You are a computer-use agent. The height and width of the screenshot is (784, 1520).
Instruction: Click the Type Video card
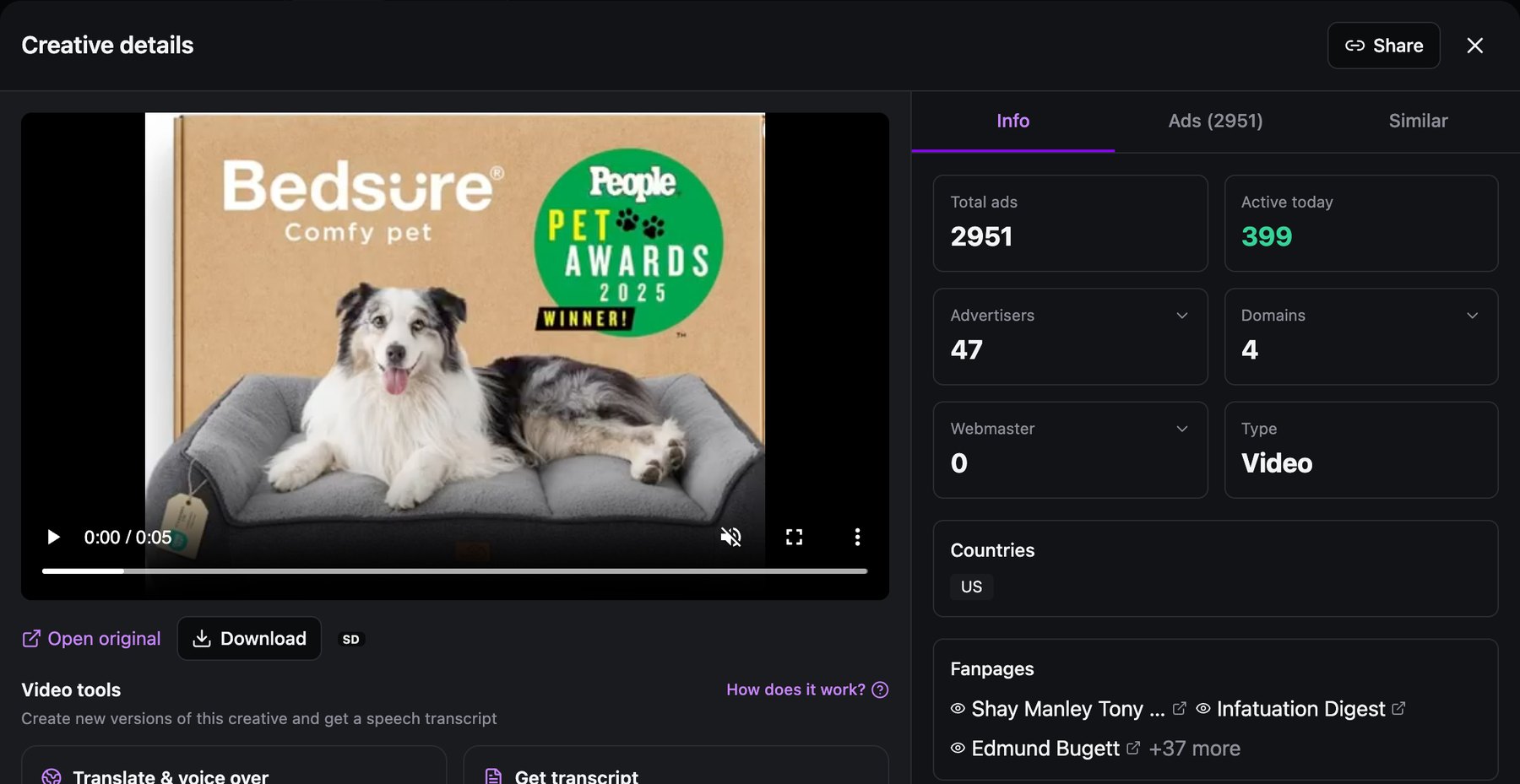click(x=1361, y=450)
